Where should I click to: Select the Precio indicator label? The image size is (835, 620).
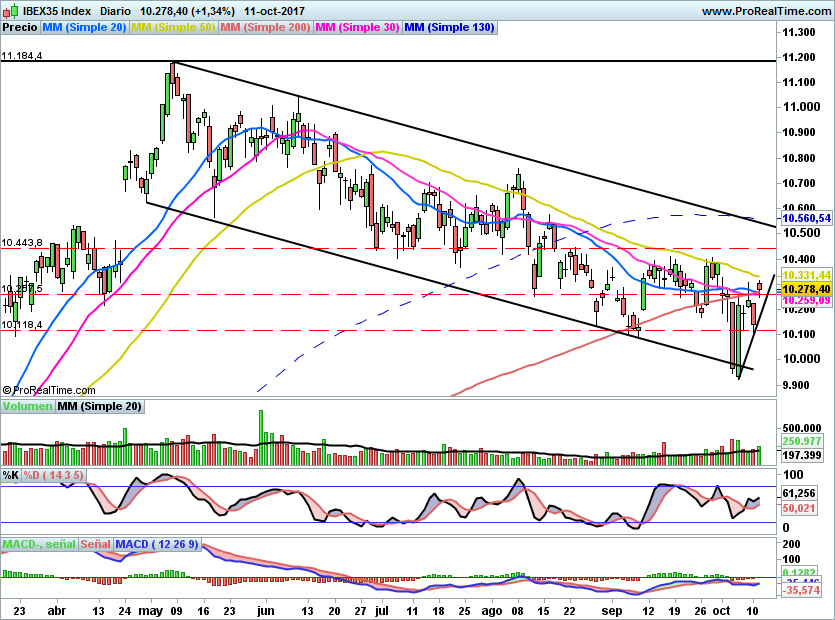point(20,28)
